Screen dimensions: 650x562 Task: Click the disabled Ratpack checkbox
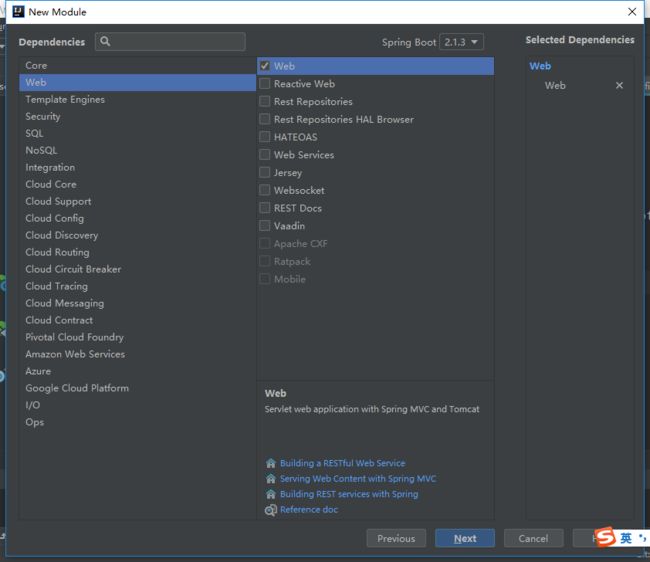tap(264, 262)
